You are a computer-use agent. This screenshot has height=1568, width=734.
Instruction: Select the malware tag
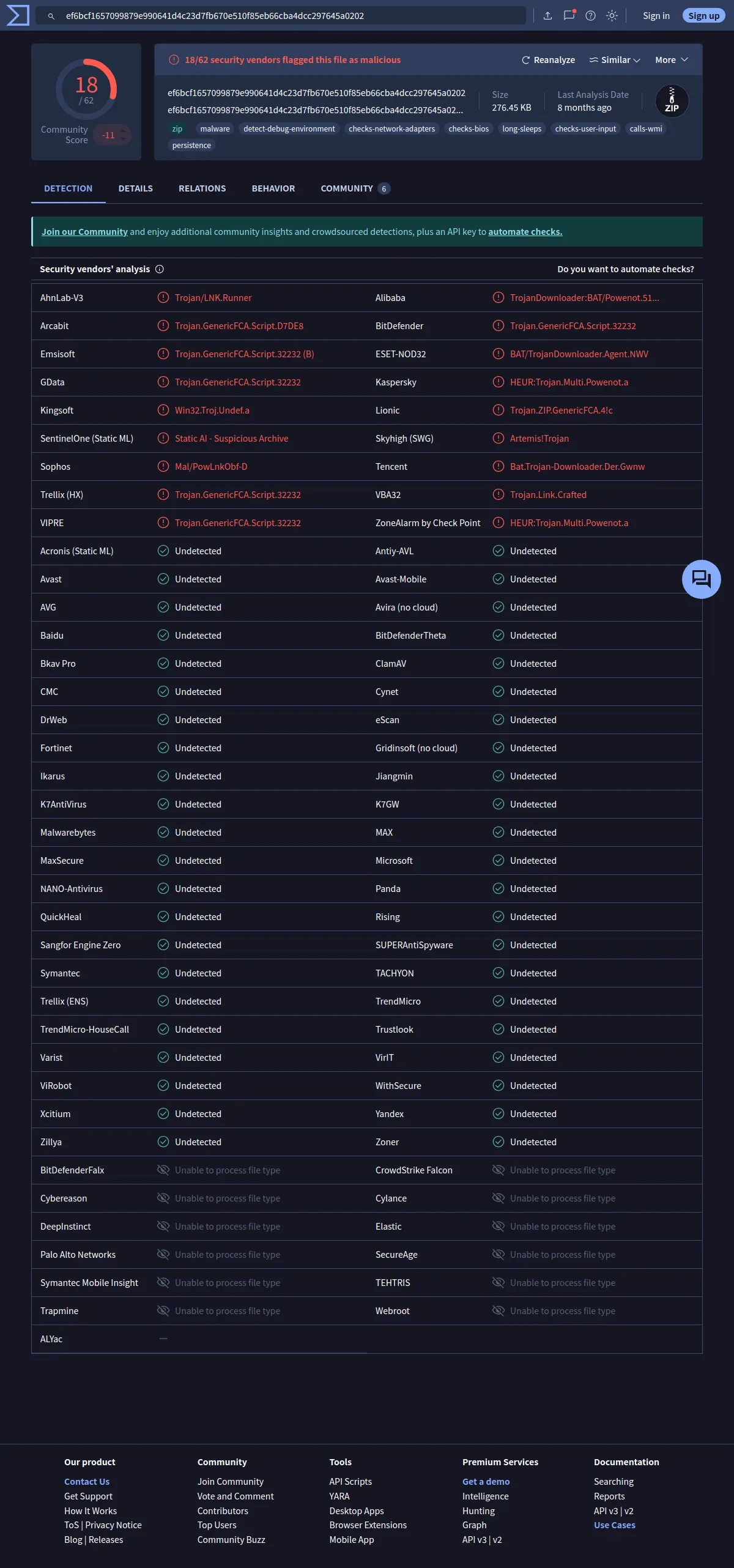point(215,129)
